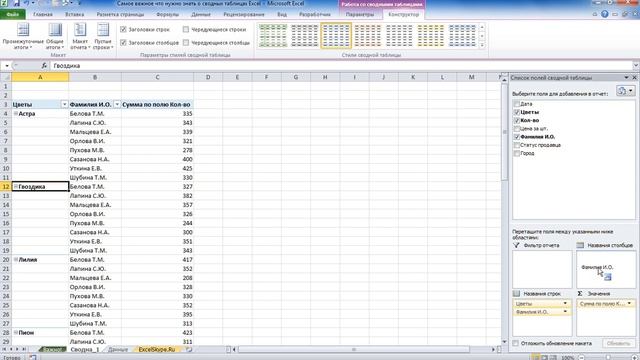Collapse the Пион group
Screen dimensions: 640x360
[x=16, y=333]
